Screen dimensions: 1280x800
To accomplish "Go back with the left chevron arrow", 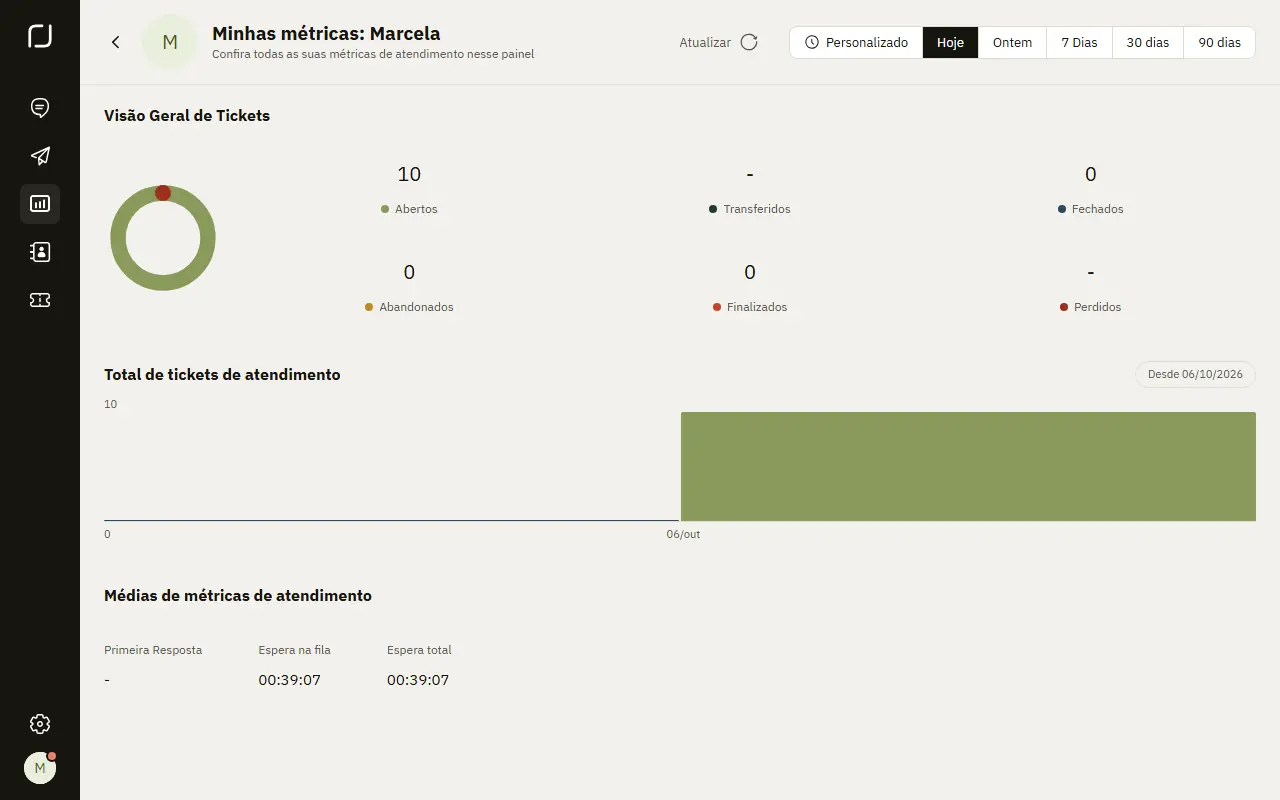I will (x=116, y=42).
